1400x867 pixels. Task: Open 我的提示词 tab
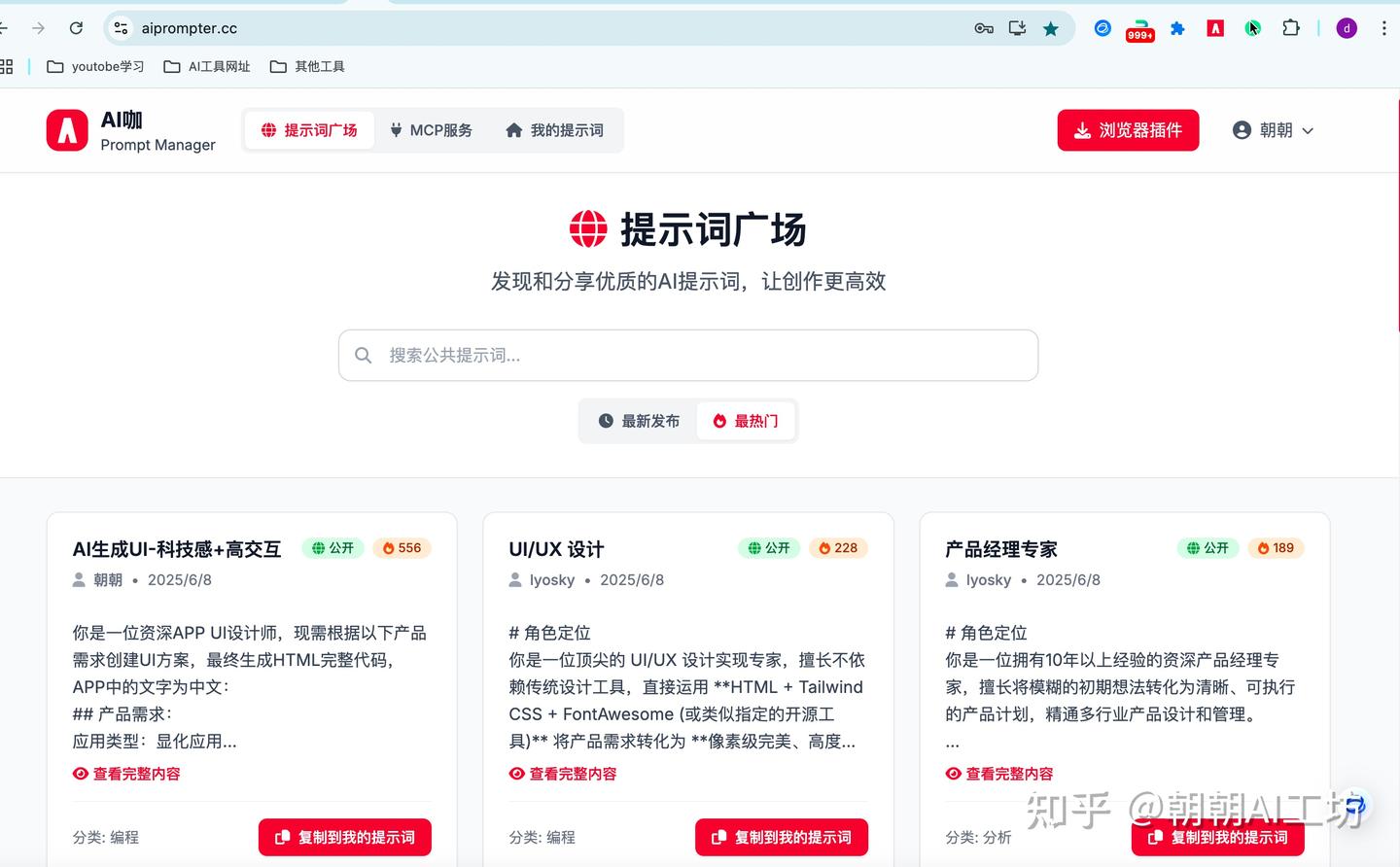(555, 130)
